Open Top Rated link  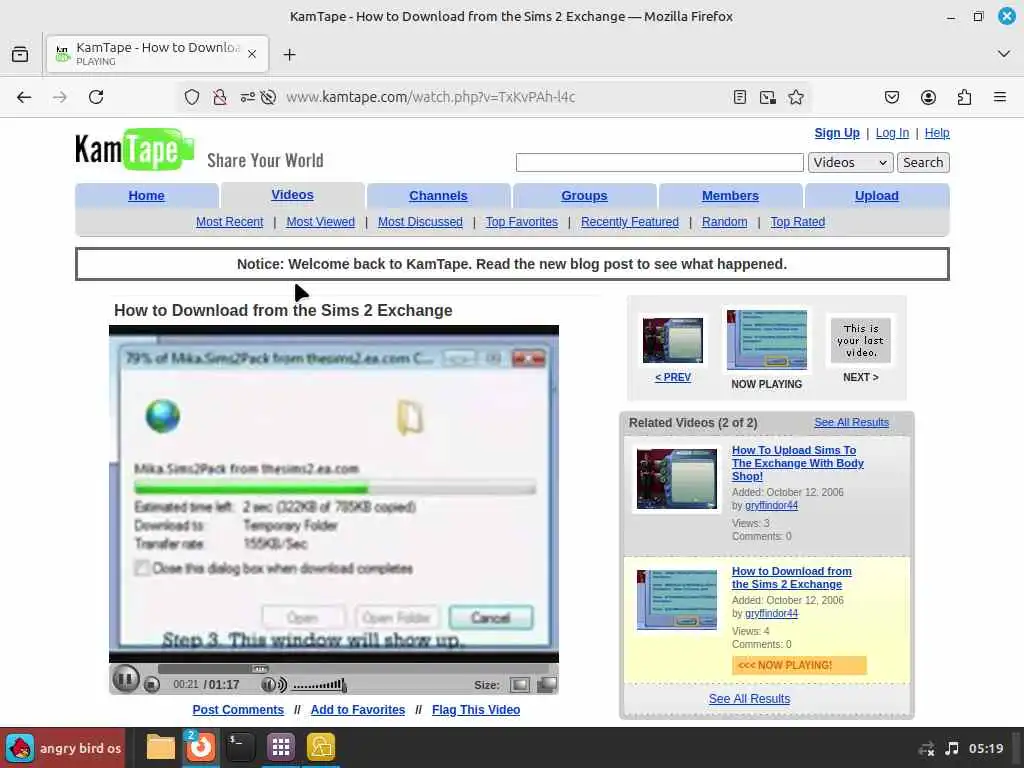[x=797, y=222]
